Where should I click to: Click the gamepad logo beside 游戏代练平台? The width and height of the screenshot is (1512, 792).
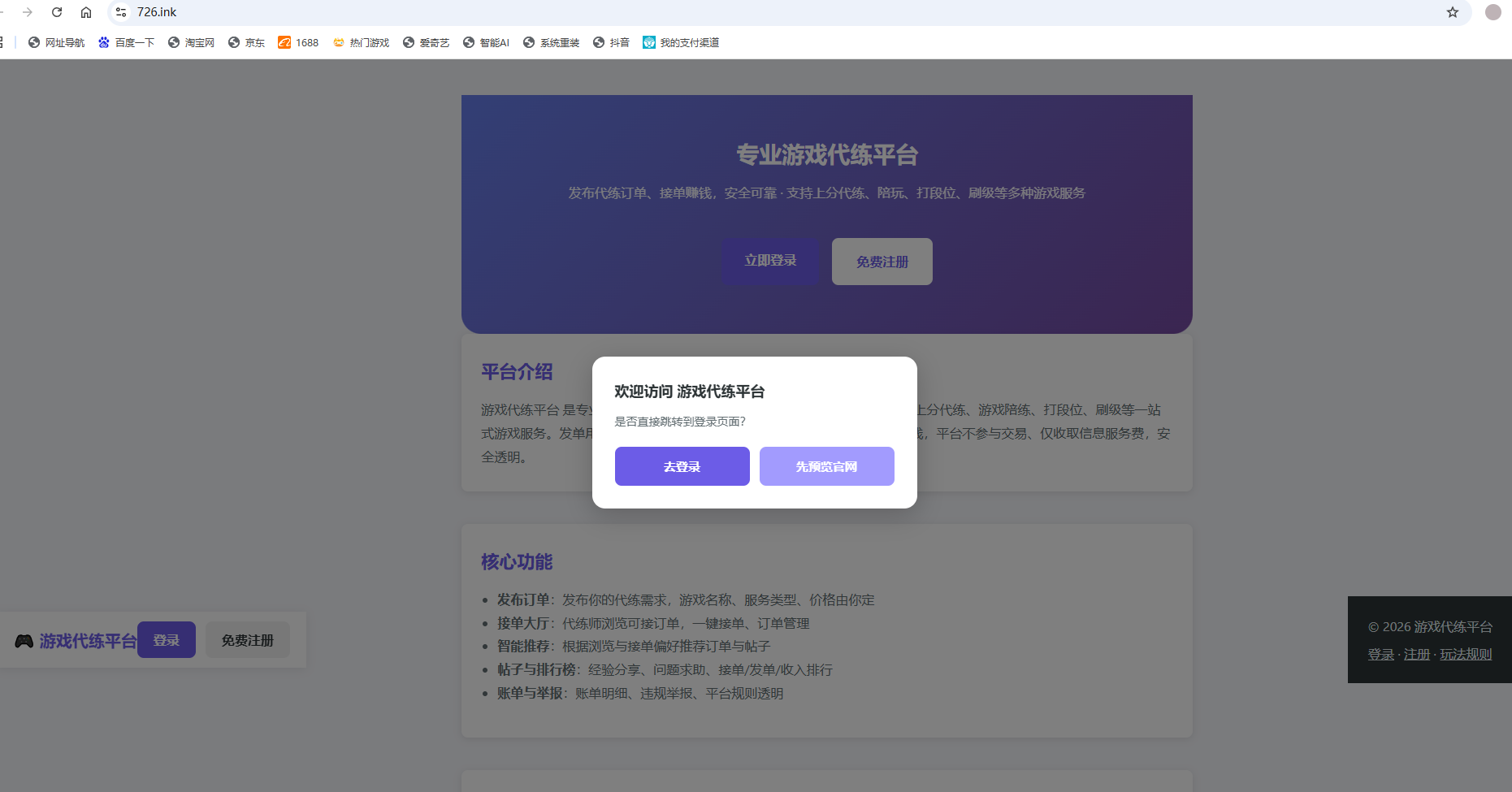[x=24, y=640]
